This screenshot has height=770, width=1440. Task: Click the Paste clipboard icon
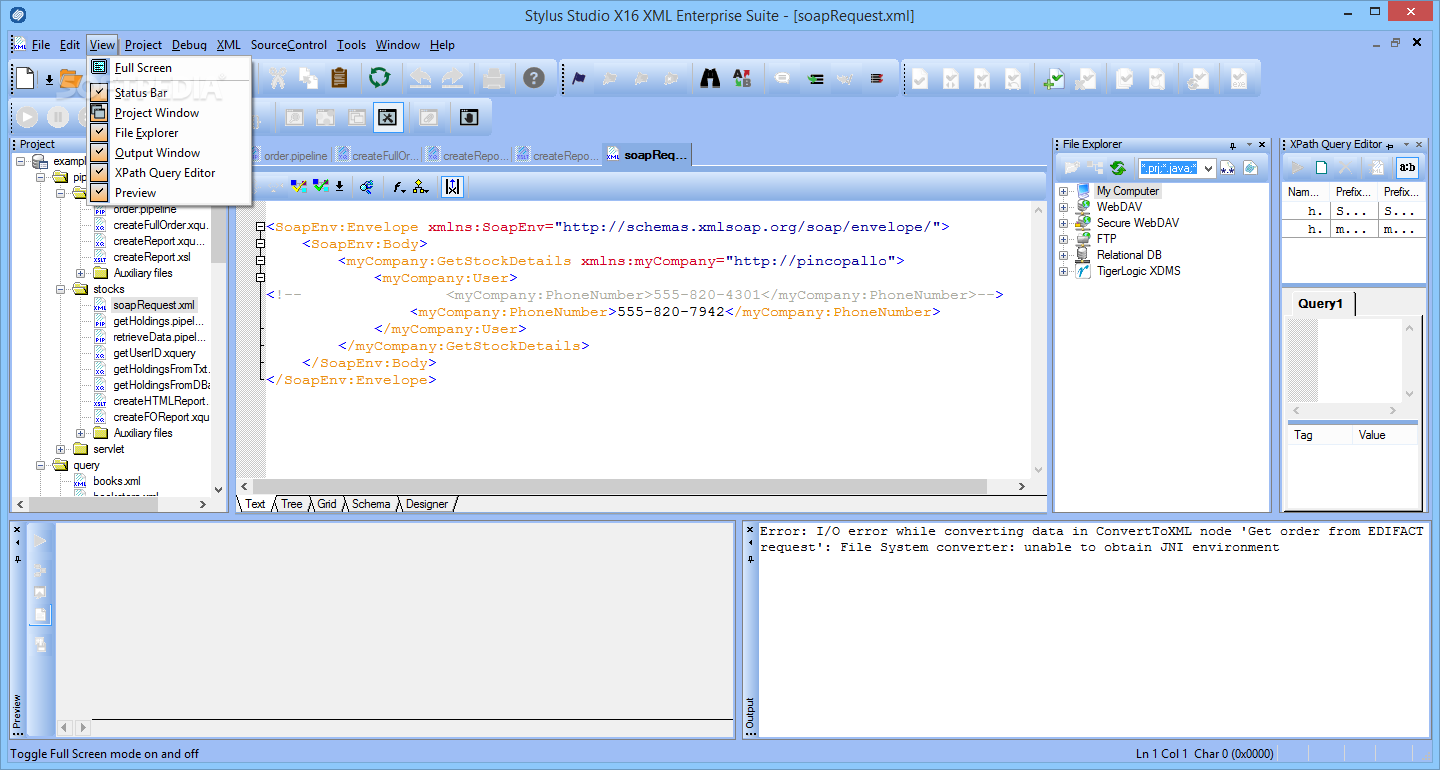coord(339,78)
